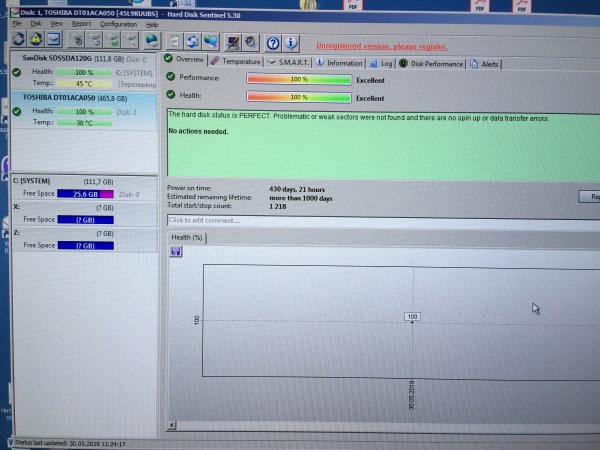
Task: Open the Disk Performance tab
Action: tap(435, 63)
